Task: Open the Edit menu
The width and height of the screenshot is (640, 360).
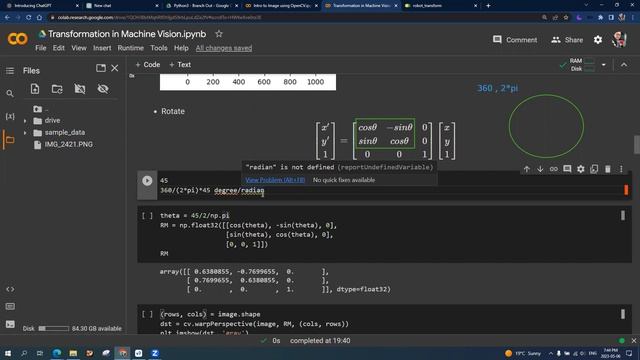Action: tap(58, 48)
